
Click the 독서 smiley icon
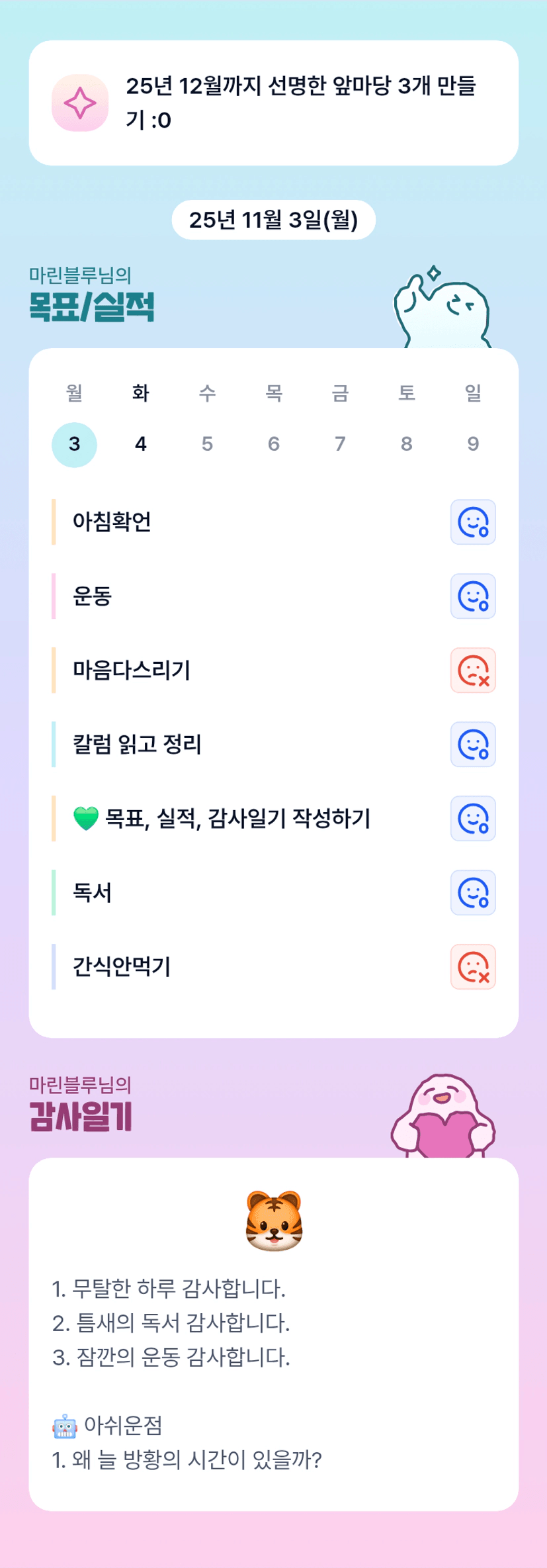(473, 893)
